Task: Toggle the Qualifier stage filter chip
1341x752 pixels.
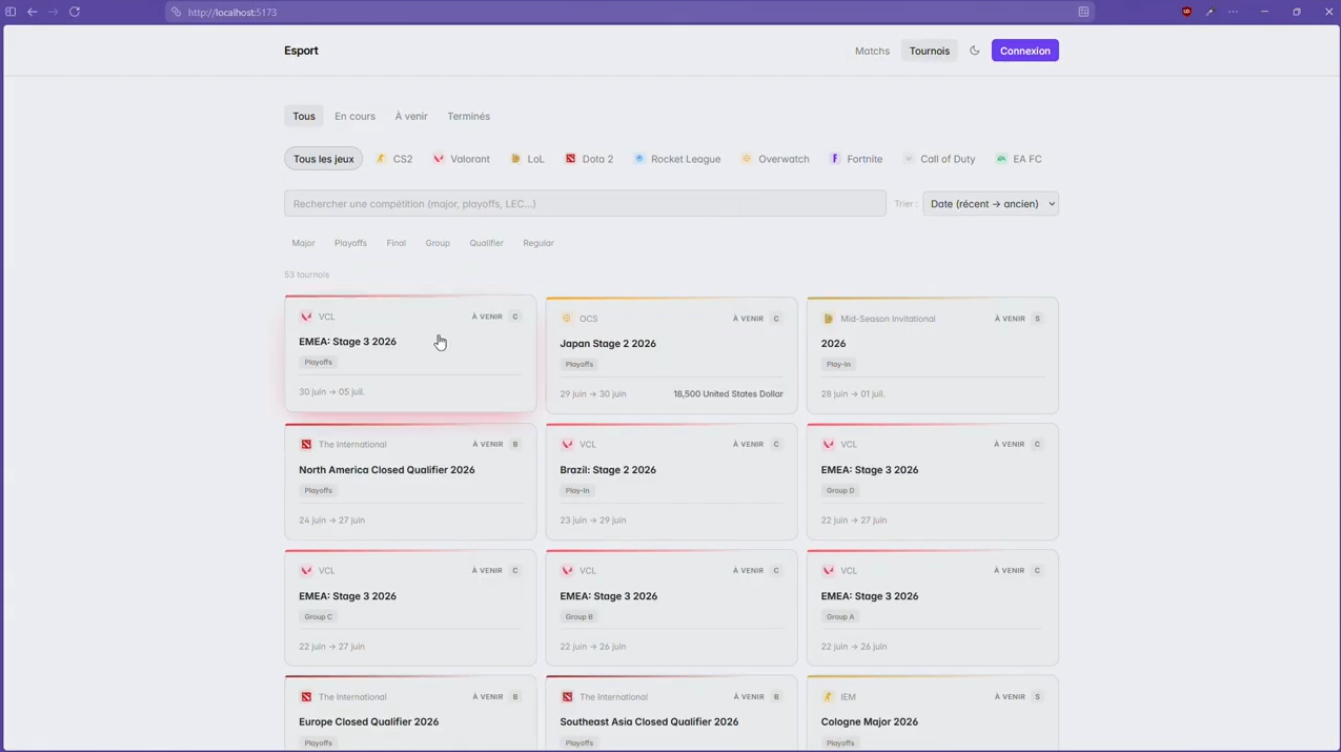Action: pos(486,243)
